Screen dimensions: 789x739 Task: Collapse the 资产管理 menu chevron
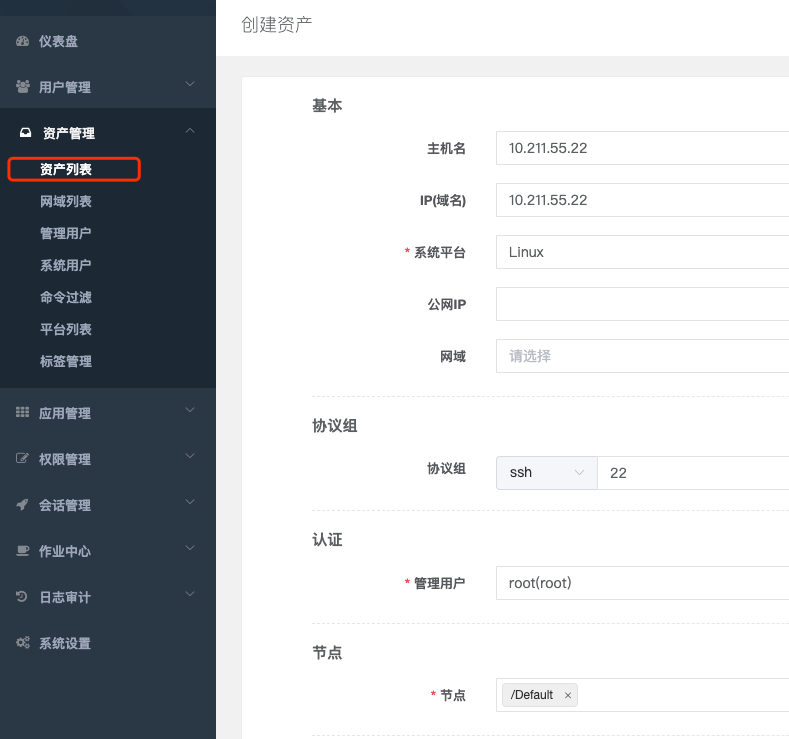pyautogui.click(x=190, y=130)
